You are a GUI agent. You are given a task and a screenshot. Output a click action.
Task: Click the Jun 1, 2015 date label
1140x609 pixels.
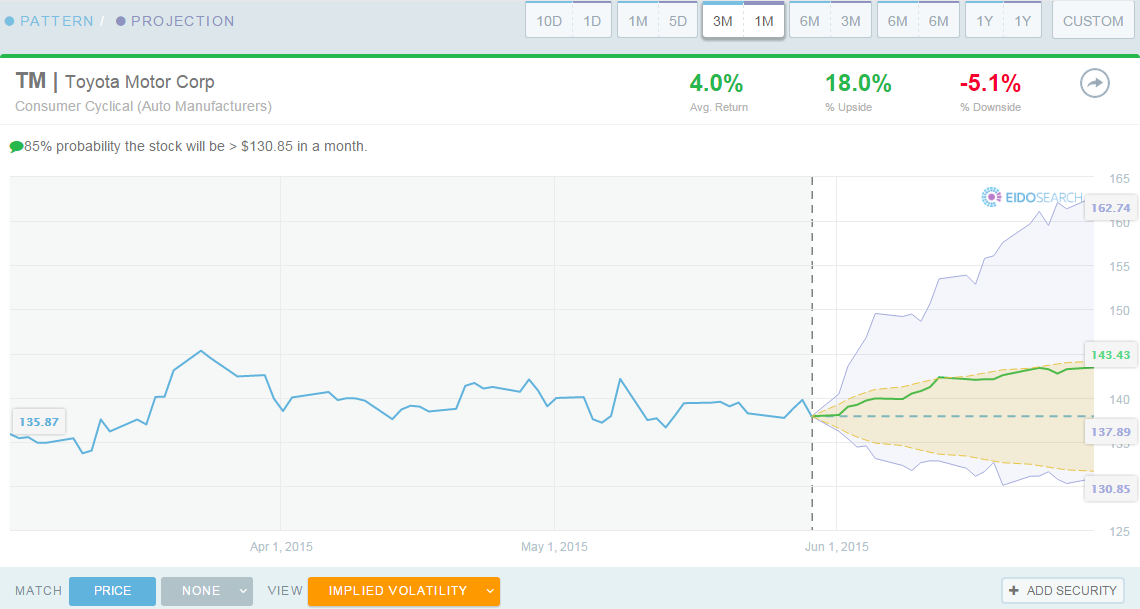(837, 547)
